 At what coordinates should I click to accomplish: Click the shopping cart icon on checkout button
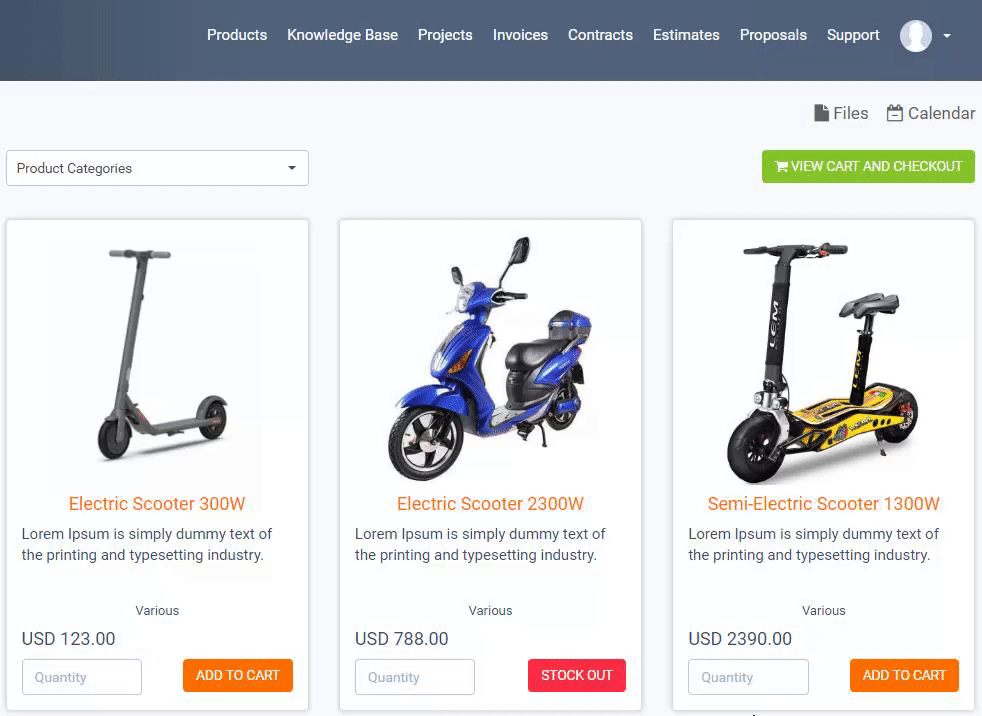click(781, 167)
